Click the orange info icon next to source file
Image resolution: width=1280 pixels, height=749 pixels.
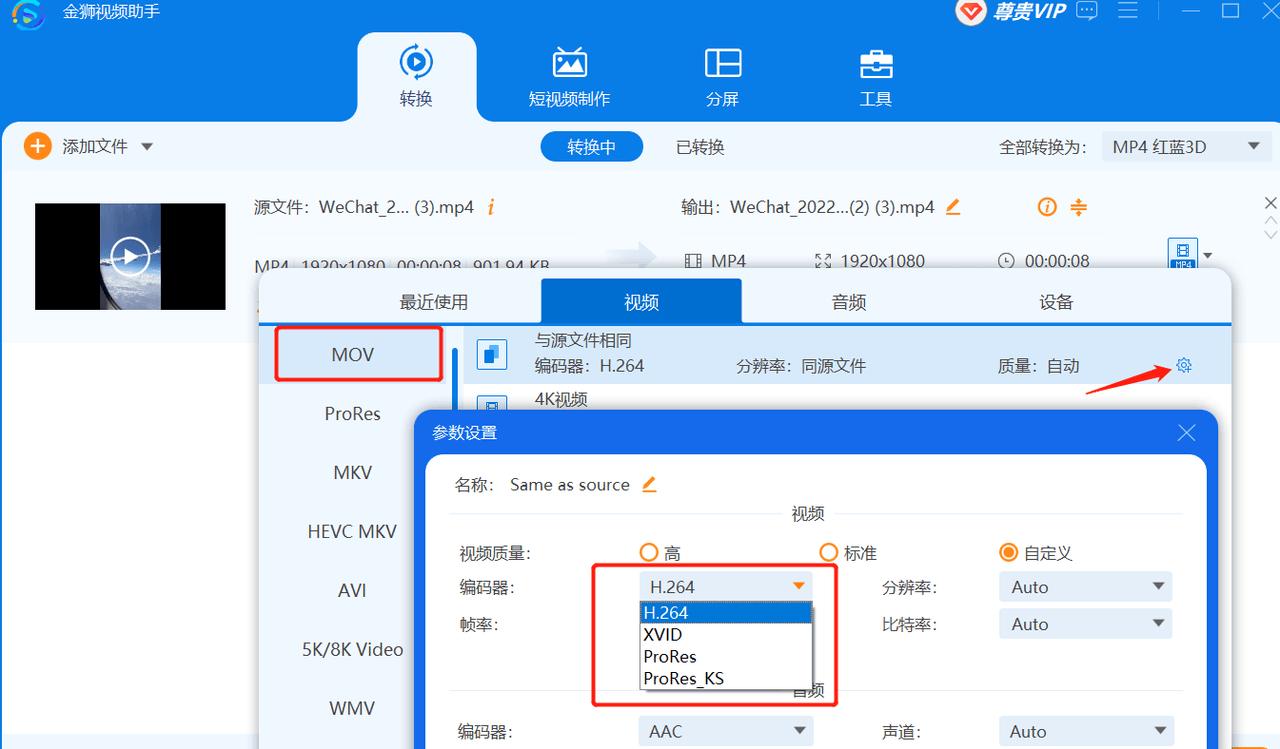coord(490,207)
